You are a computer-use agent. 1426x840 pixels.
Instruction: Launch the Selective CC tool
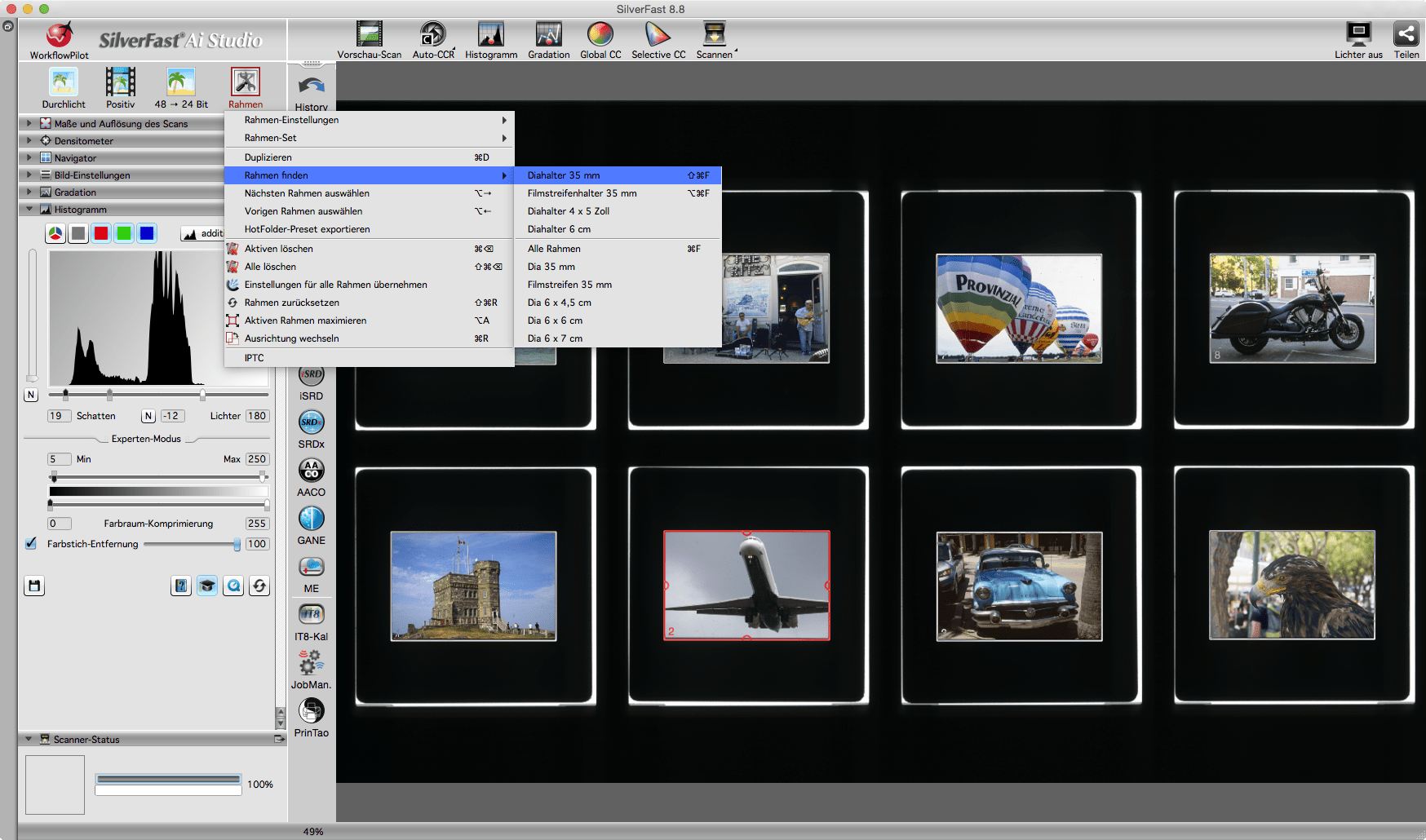pos(658,34)
